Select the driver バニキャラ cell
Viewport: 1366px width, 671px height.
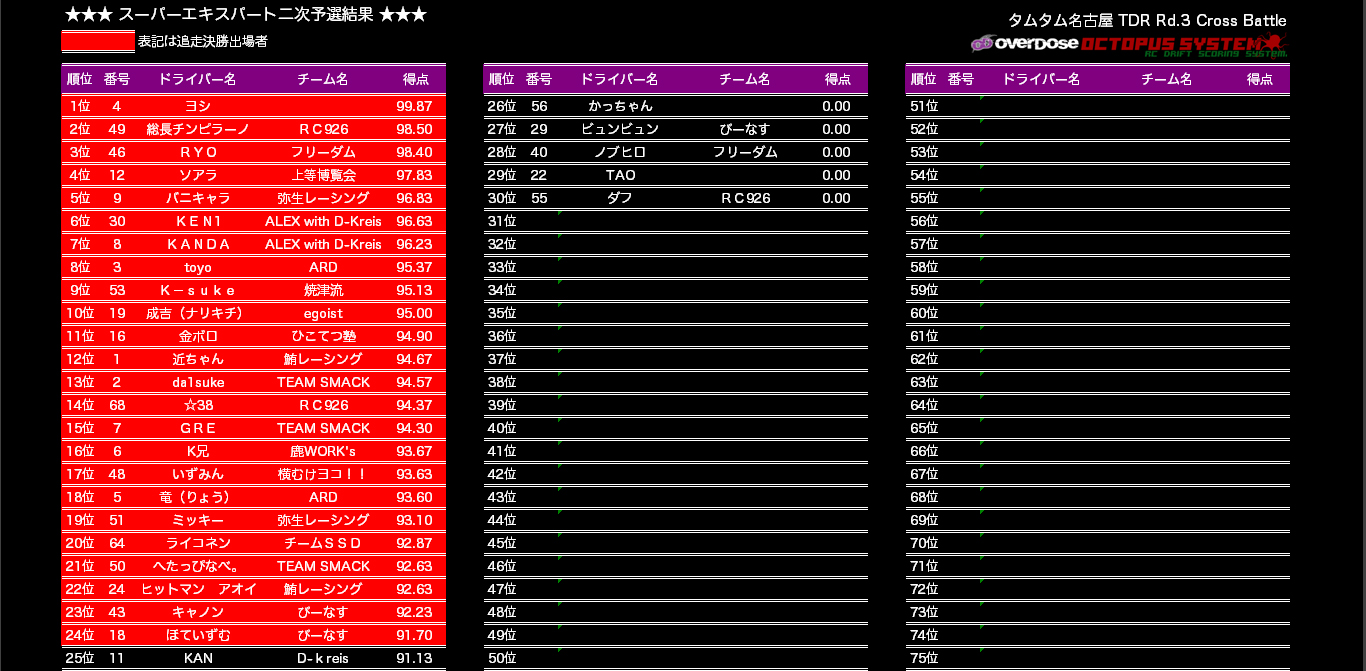(x=197, y=198)
